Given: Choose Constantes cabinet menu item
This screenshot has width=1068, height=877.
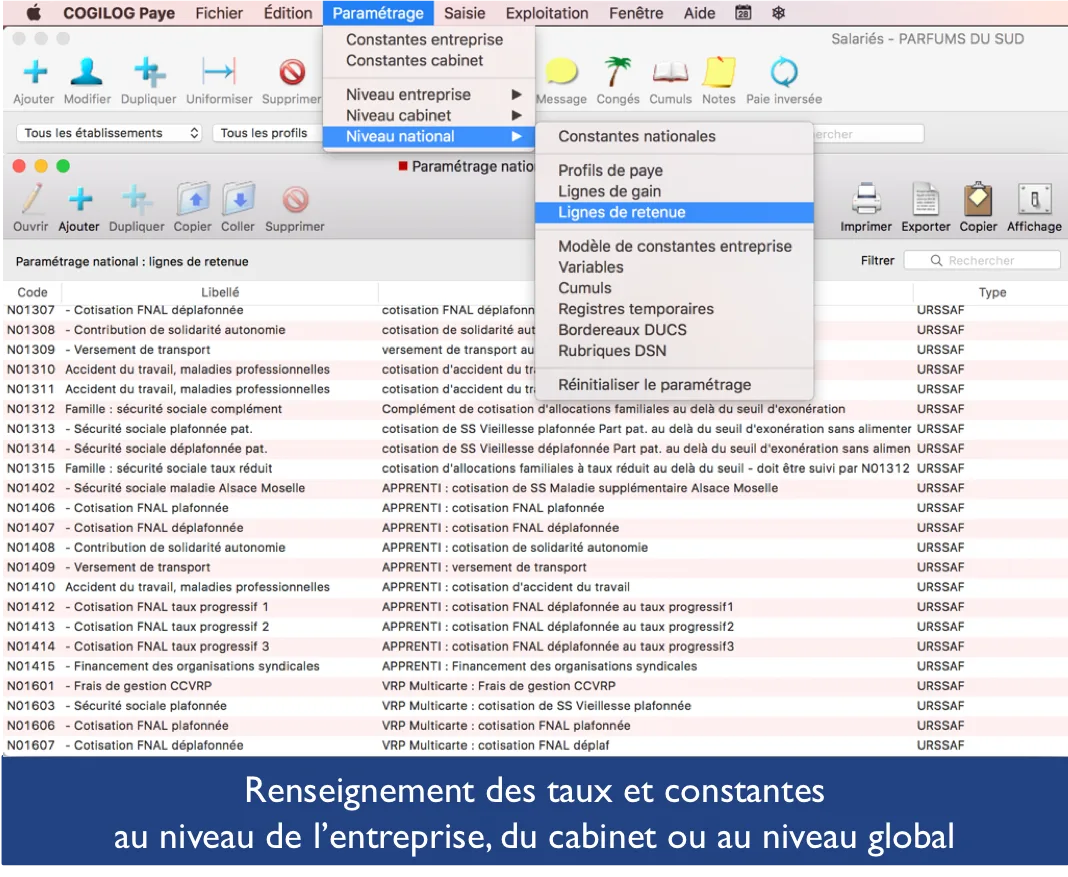Looking at the screenshot, I should [429, 61].
